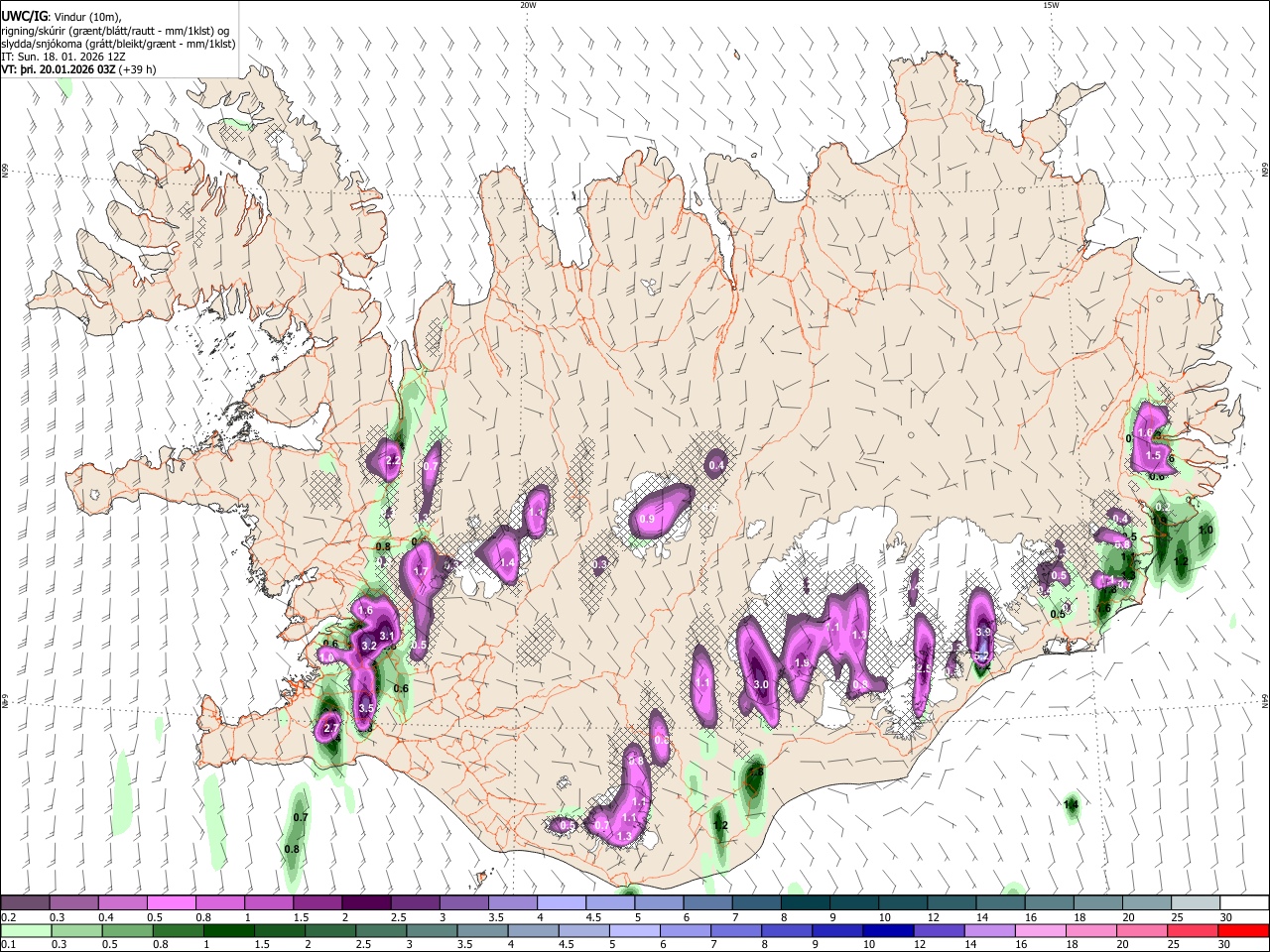This screenshot has width=1270, height=952.
Task: Click the 1.7 snowfall value on the map
Action: (420, 571)
